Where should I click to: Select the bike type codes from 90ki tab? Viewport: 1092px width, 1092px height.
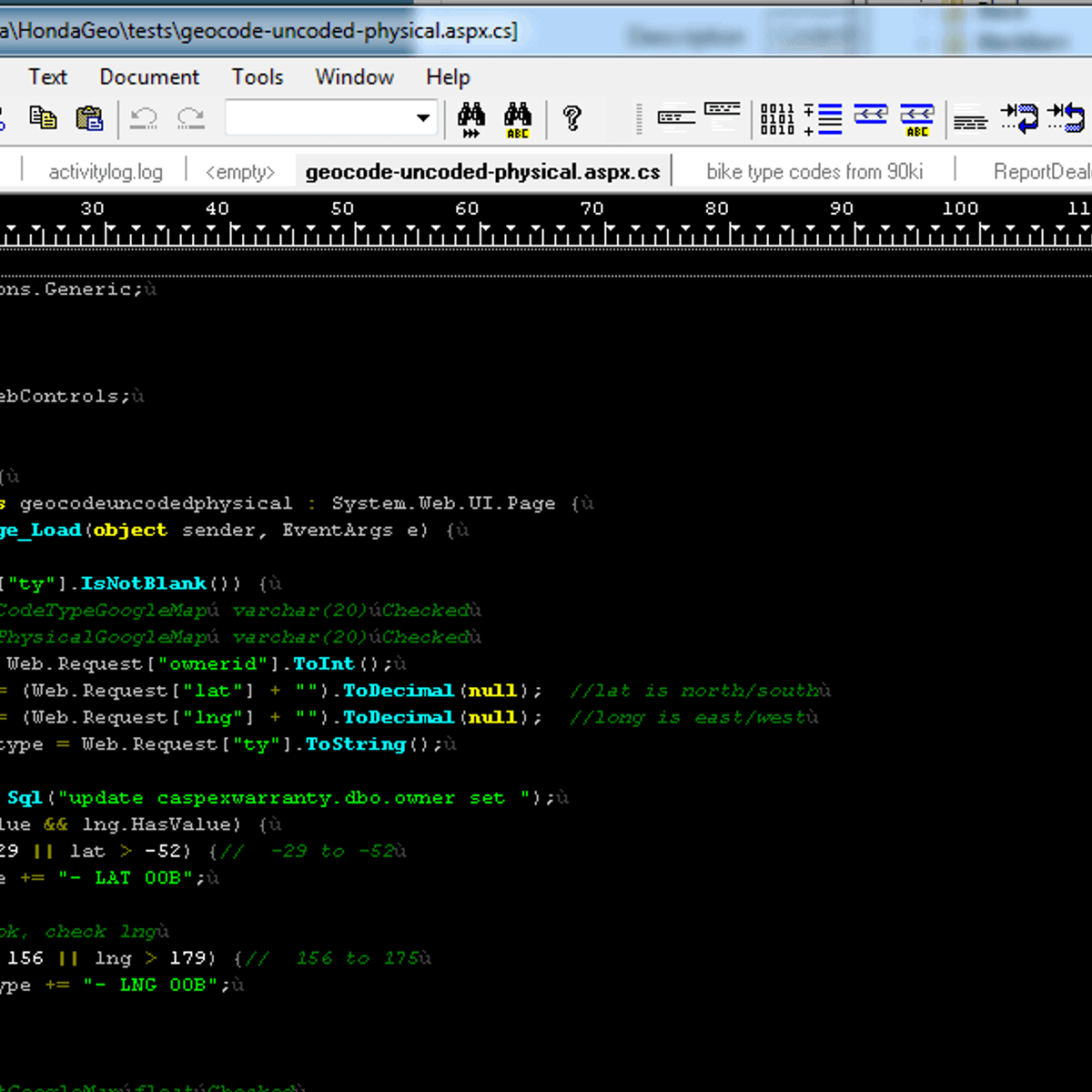pos(814,172)
